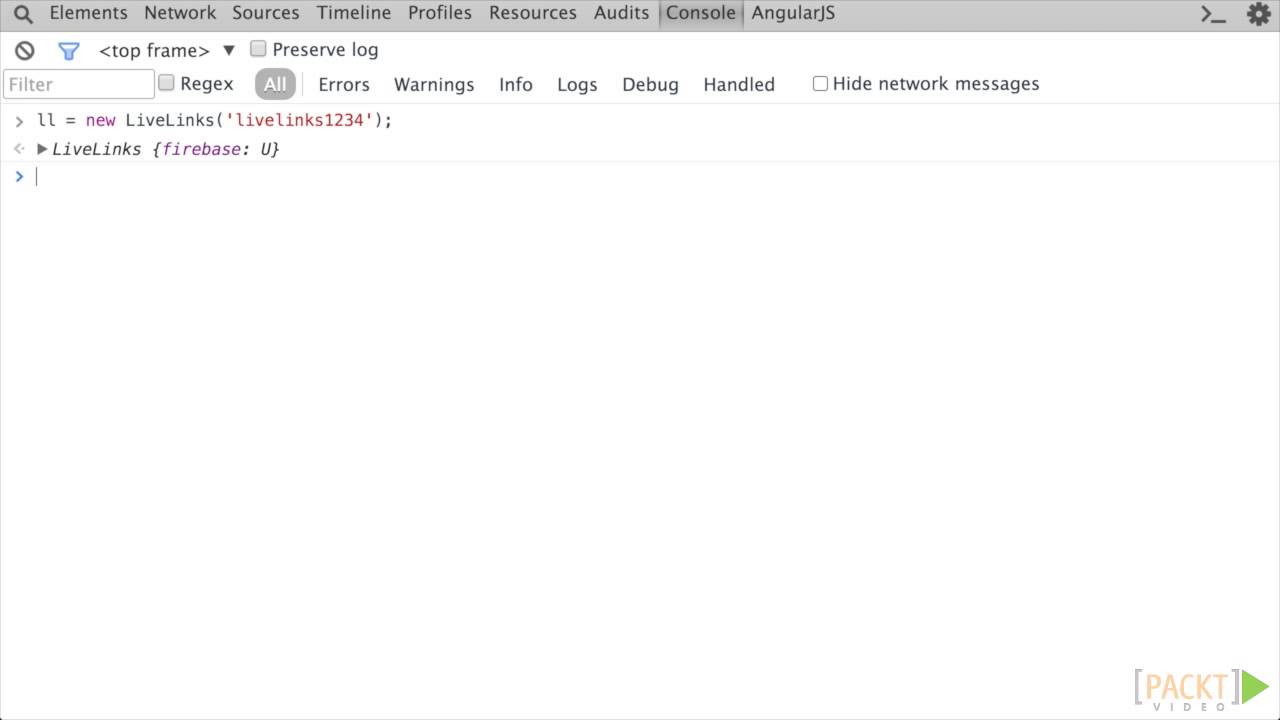
Task: Enable the Regex checkbox
Action: [x=166, y=83]
